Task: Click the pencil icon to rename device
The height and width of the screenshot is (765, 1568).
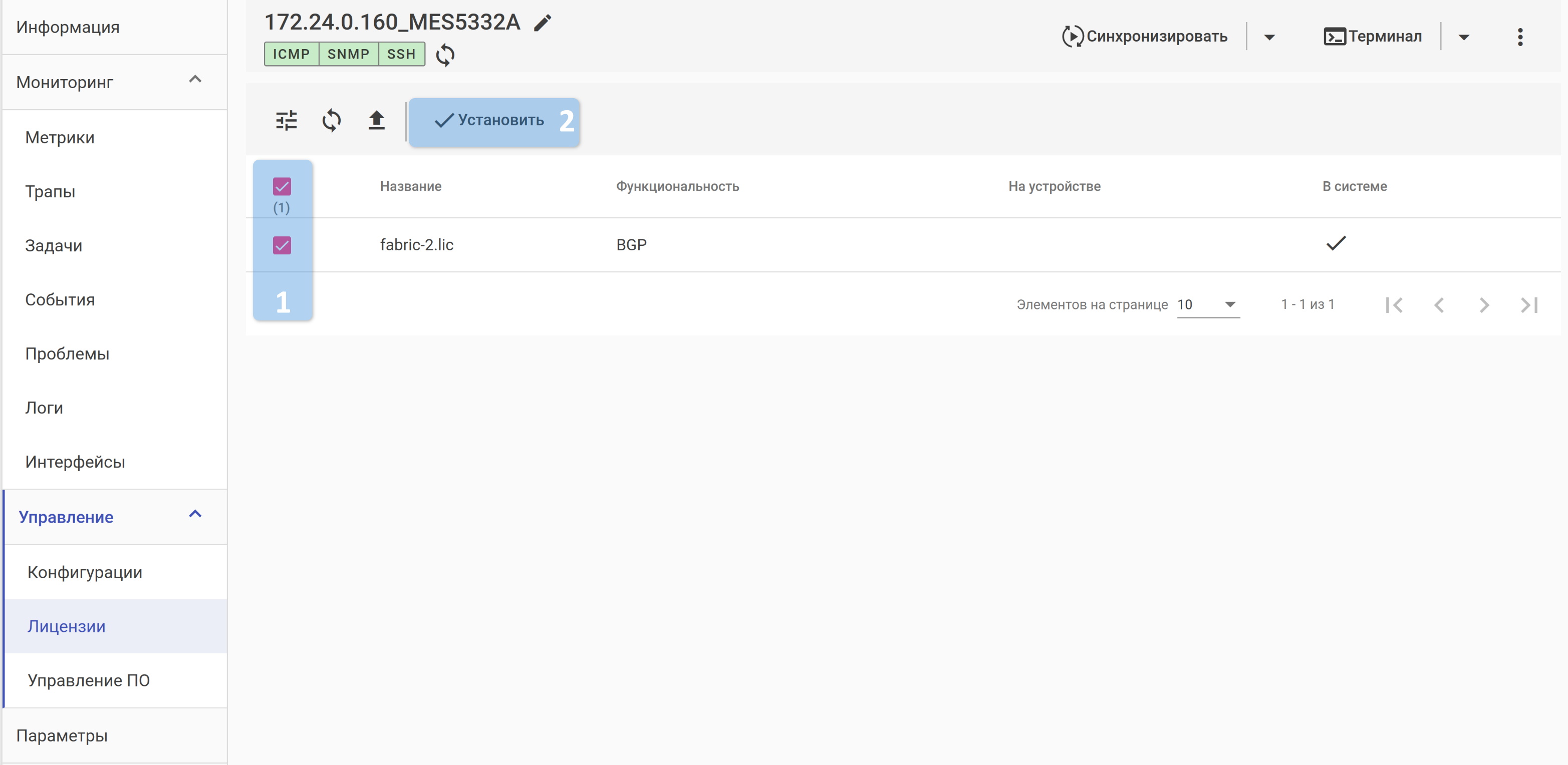Action: 543,23
